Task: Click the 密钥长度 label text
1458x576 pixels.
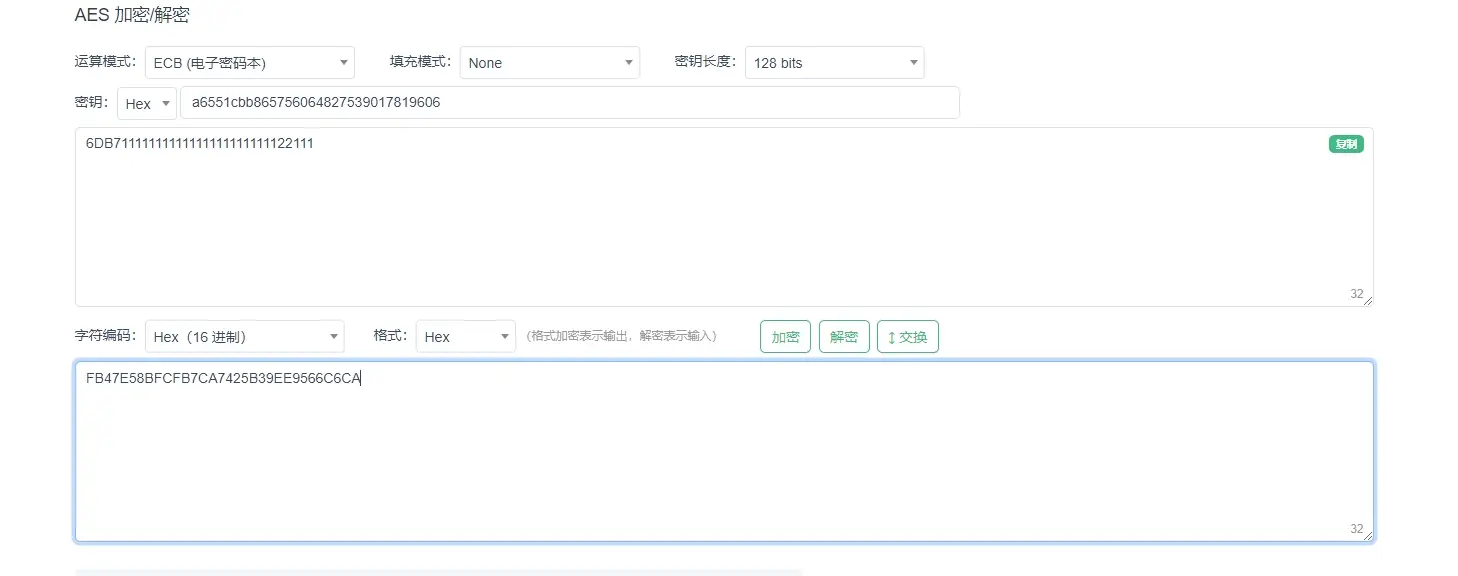Action: tap(705, 62)
